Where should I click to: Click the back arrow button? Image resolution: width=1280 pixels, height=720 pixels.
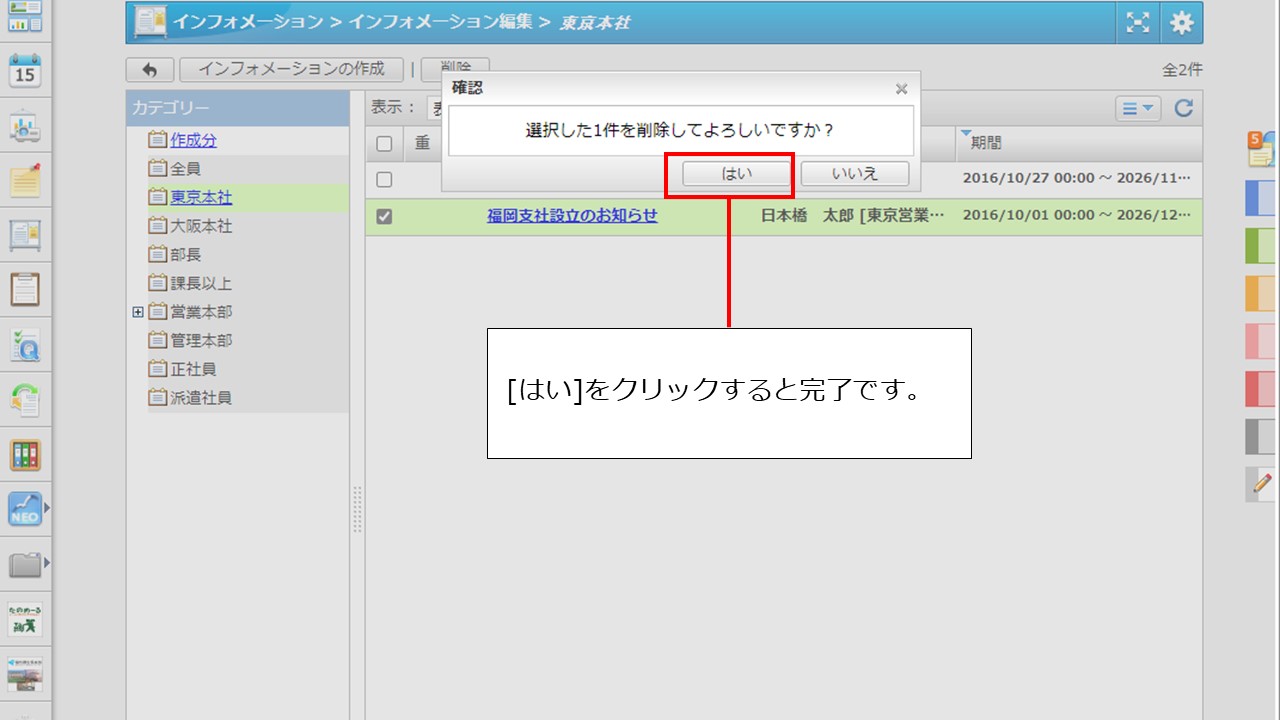(150, 70)
